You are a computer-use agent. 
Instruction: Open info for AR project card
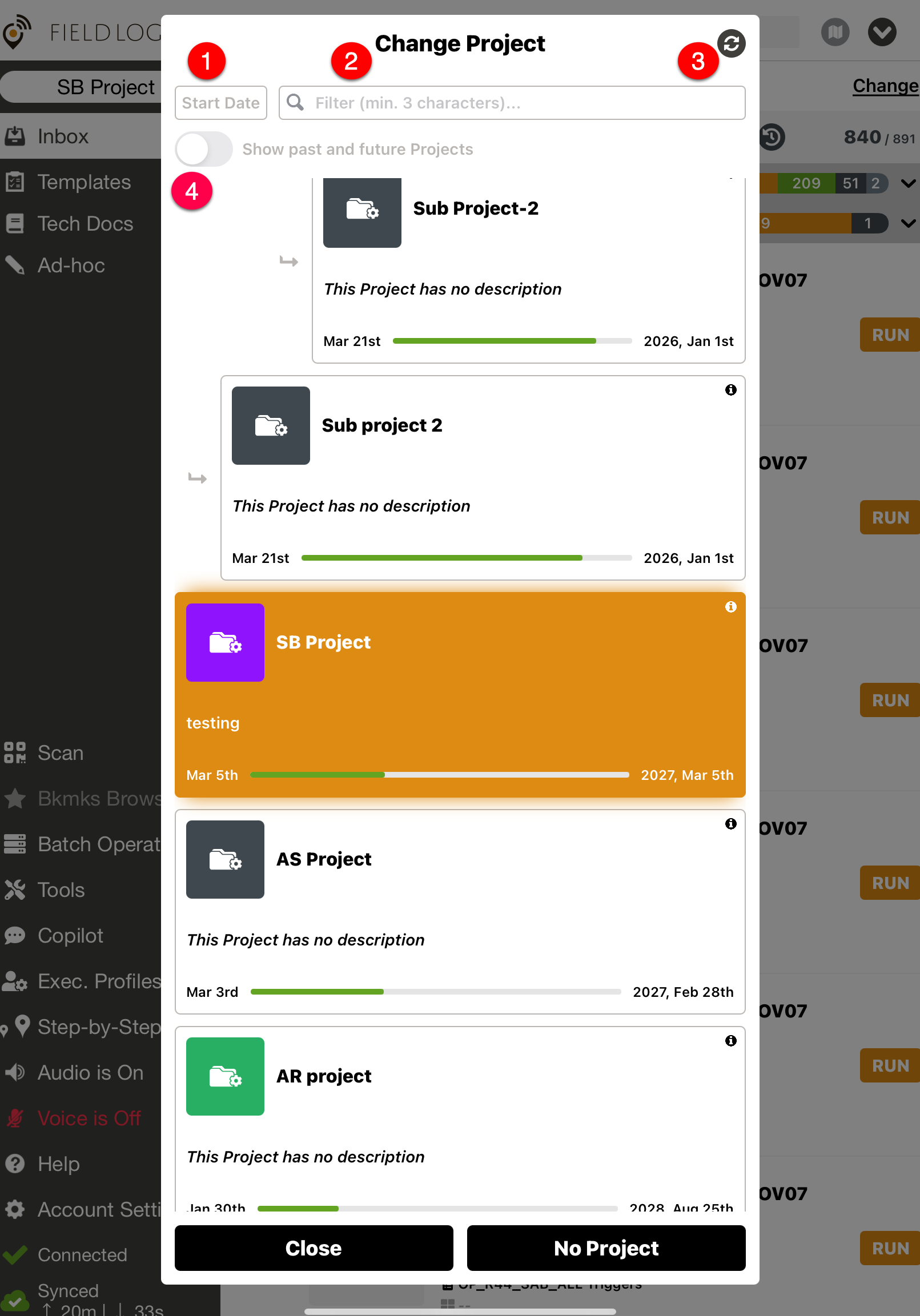(x=730, y=1041)
